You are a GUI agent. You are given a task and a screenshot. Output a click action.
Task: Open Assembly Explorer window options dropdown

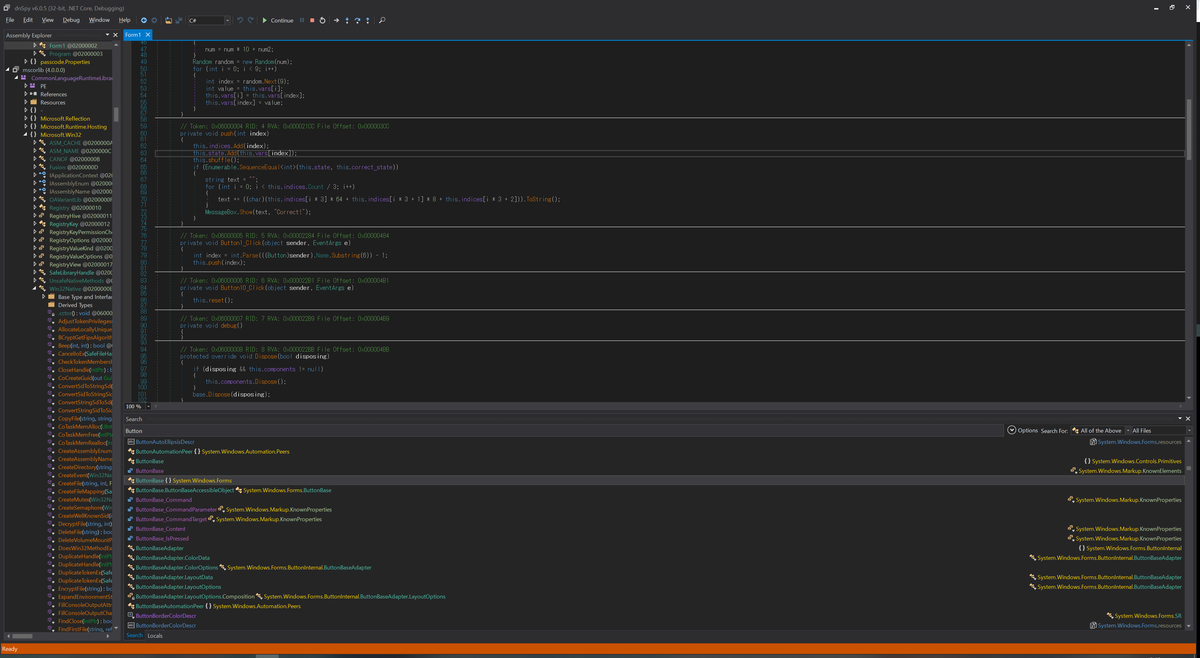point(106,36)
